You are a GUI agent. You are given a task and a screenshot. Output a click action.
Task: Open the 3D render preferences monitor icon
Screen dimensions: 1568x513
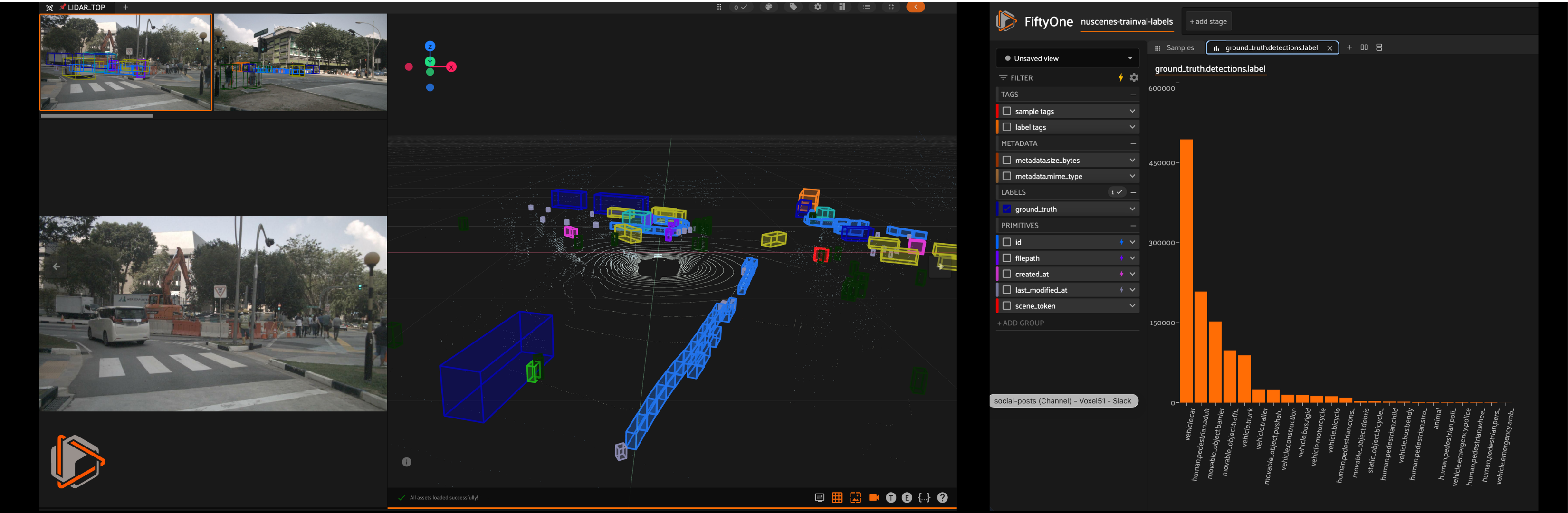(819, 498)
